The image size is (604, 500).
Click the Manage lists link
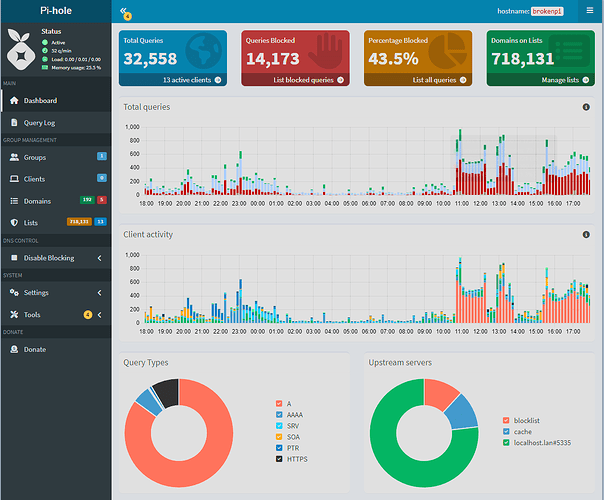click(565, 79)
